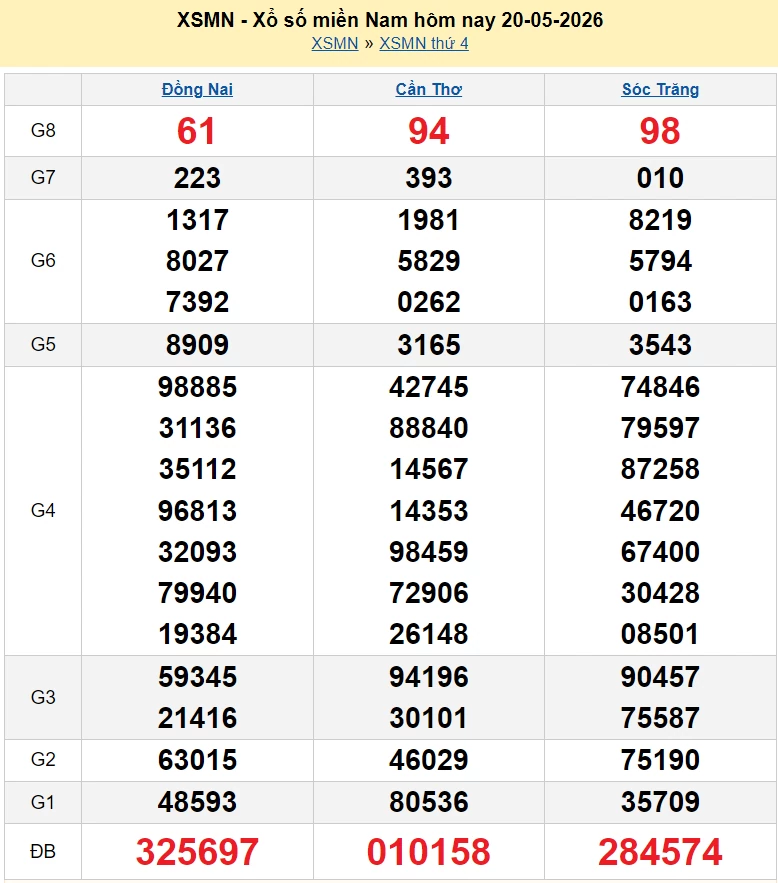Select G3 number 21416
Viewport: 778px width, 883px height.
click(198, 719)
